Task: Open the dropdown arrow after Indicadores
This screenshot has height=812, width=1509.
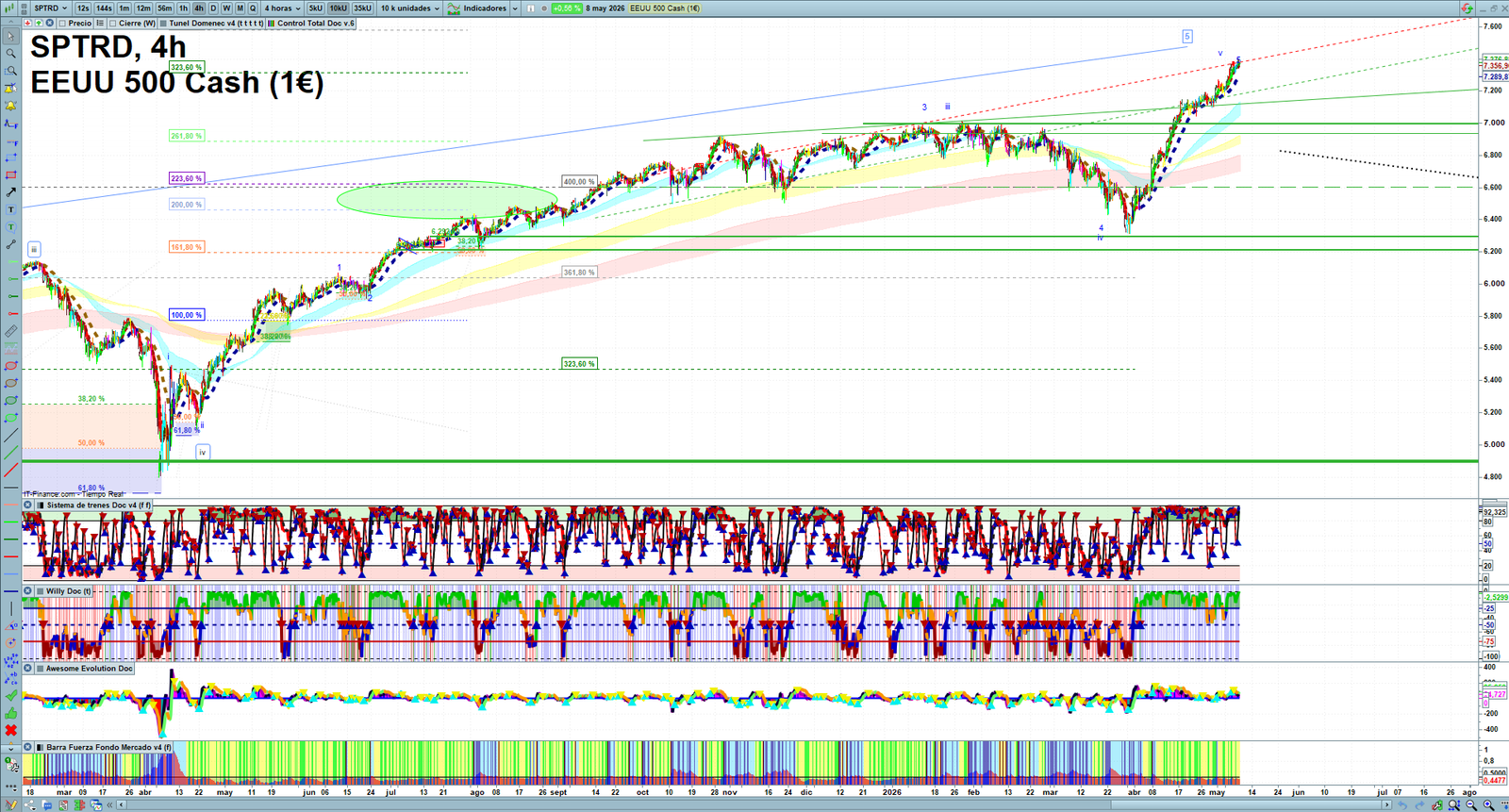Action: pyautogui.click(x=515, y=8)
